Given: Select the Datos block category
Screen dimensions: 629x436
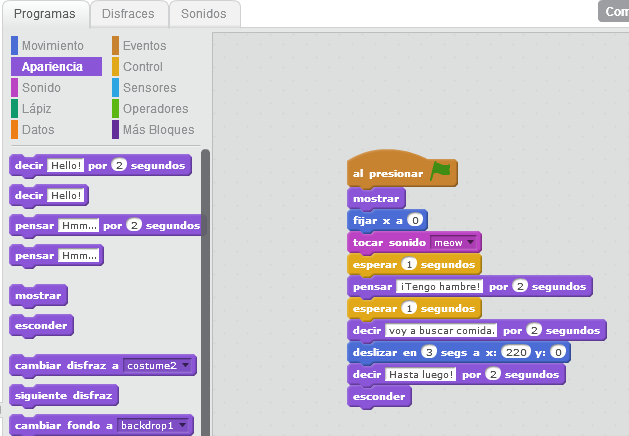Looking at the screenshot, I should click(x=38, y=130).
